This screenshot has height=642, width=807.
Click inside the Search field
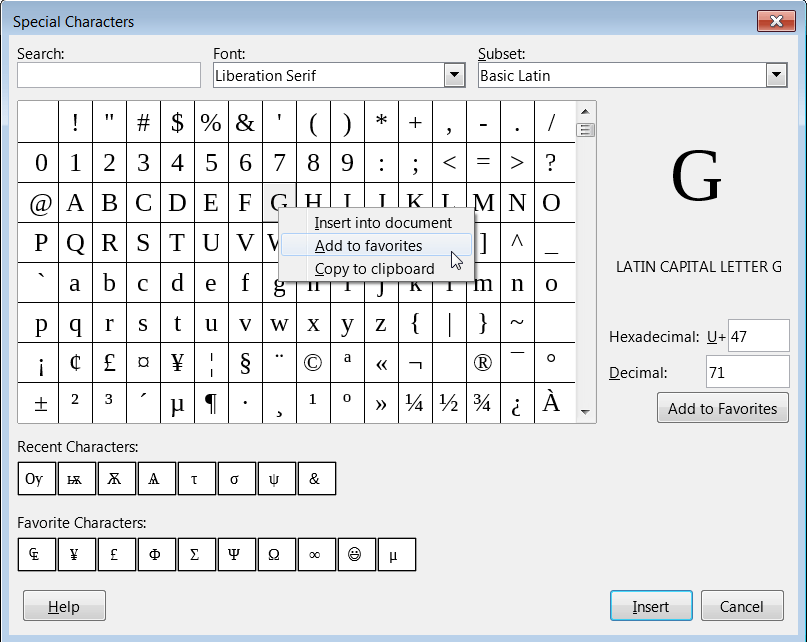[x=108, y=75]
